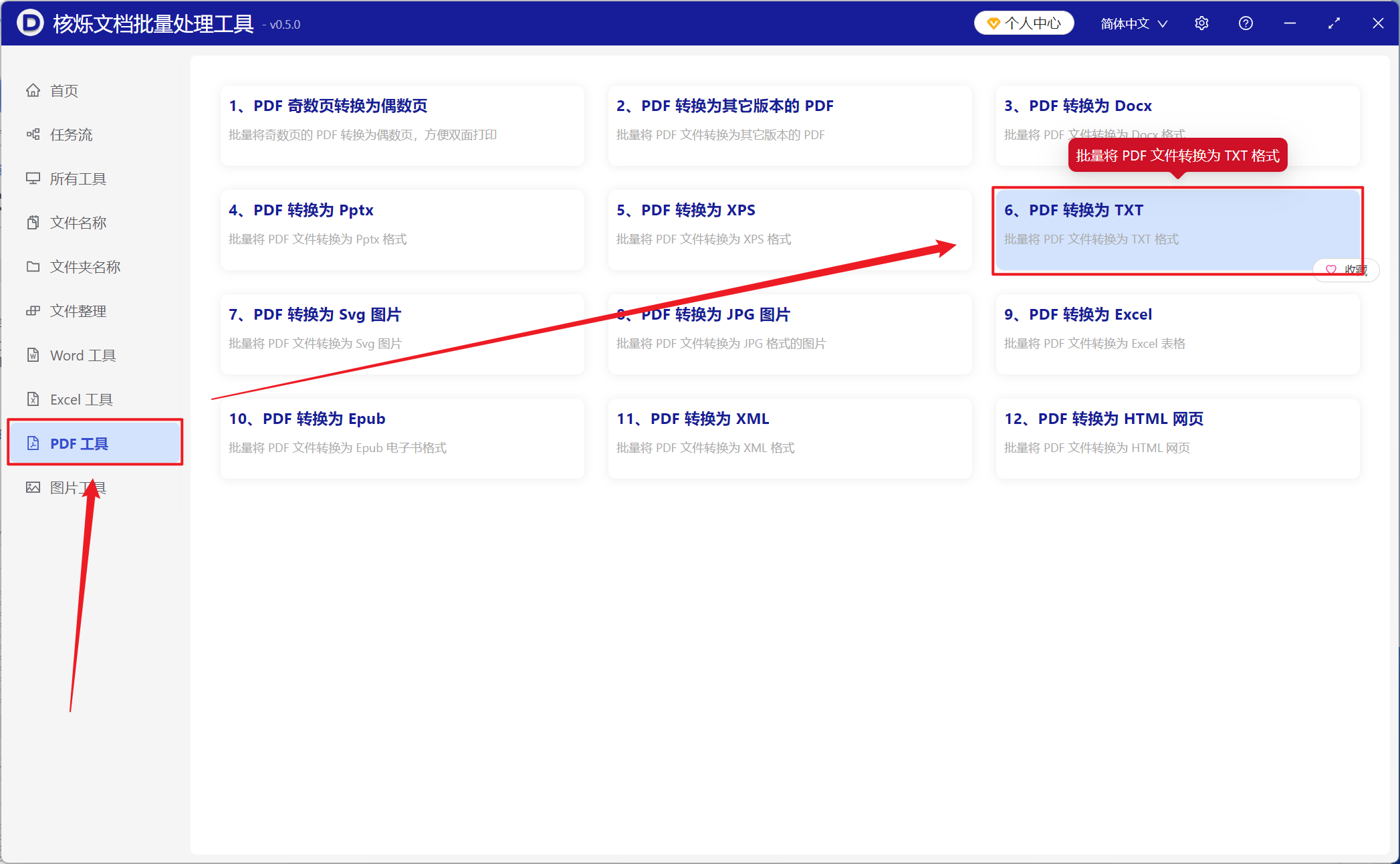Click description 批量将 PDF 文件转换为 Excel 表格

(x=1094, y=344)
